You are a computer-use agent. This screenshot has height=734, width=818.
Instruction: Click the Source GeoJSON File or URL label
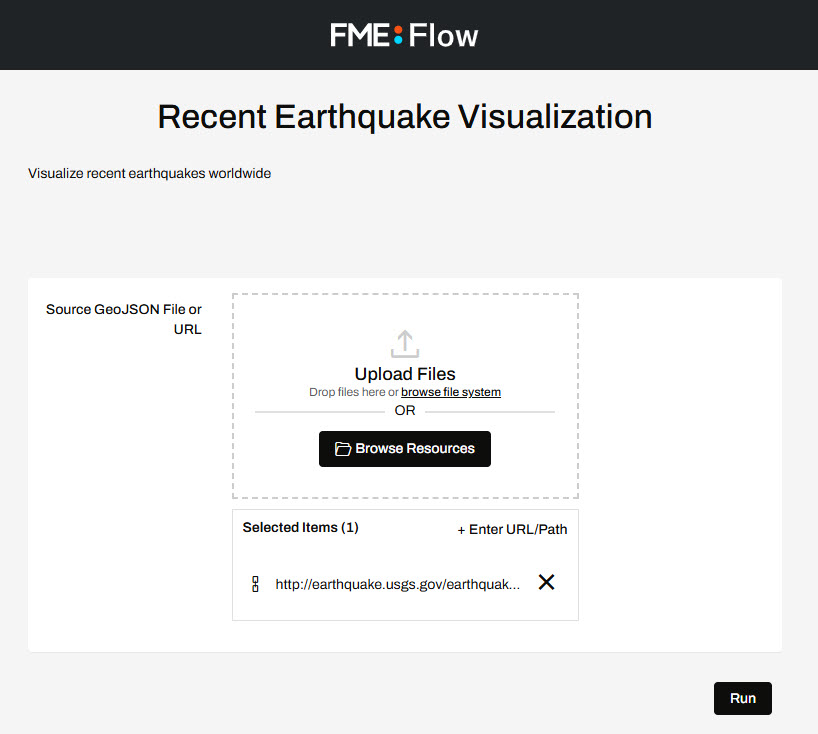pos(123,319)
